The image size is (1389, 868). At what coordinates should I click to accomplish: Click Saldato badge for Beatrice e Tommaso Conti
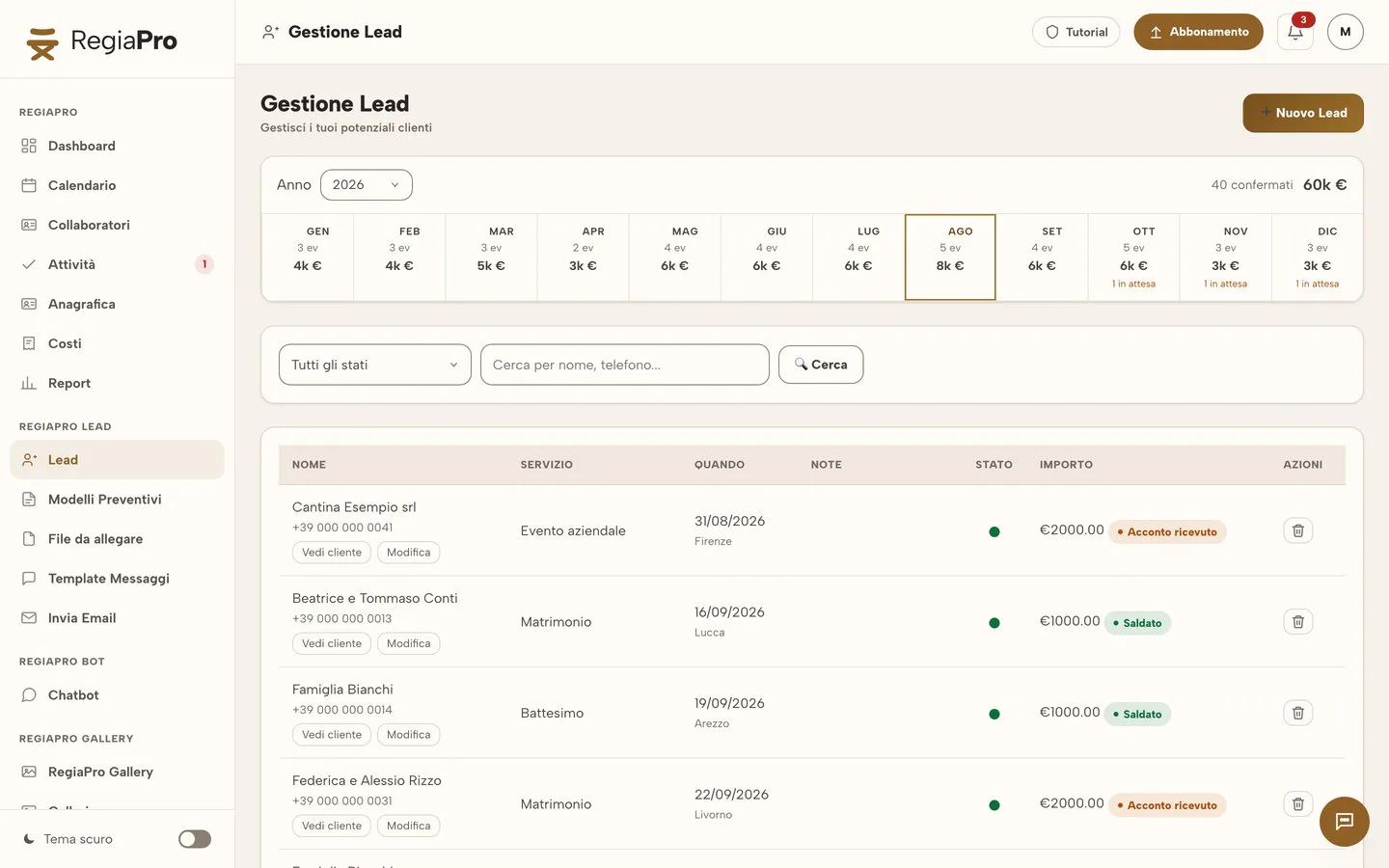coord(1137,623)
